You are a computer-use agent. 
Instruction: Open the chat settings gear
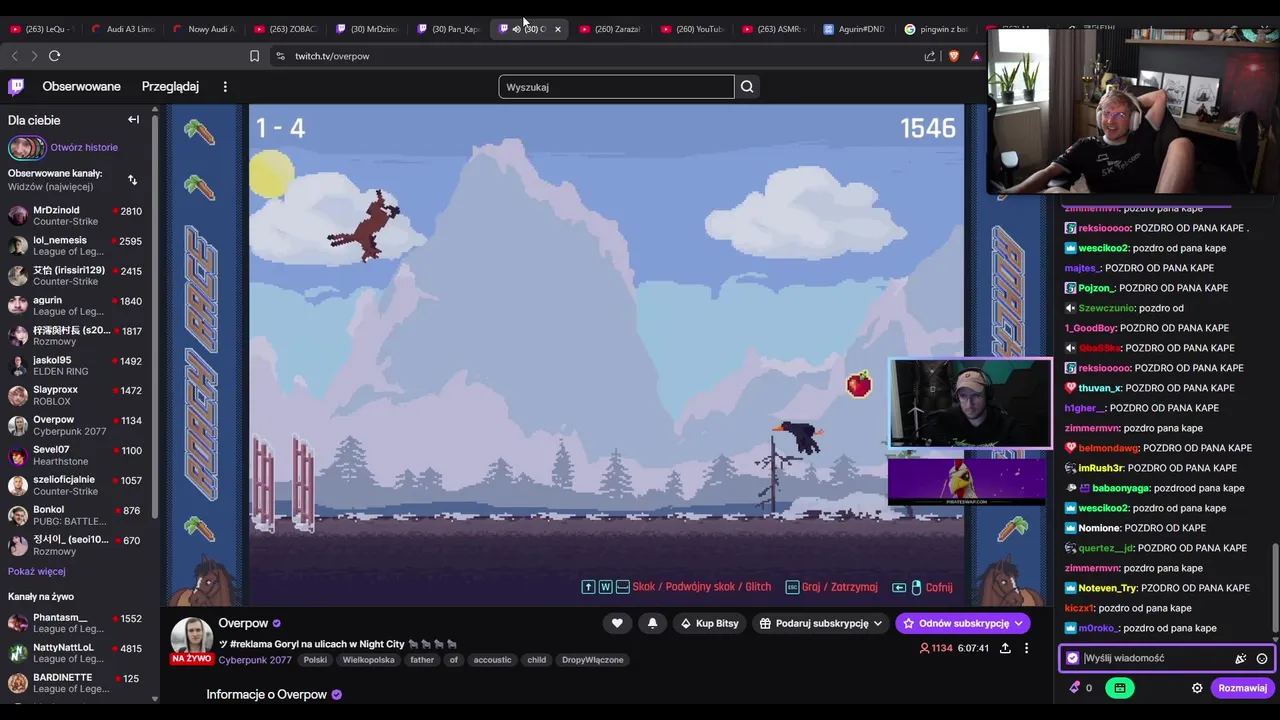(1197, 688)
